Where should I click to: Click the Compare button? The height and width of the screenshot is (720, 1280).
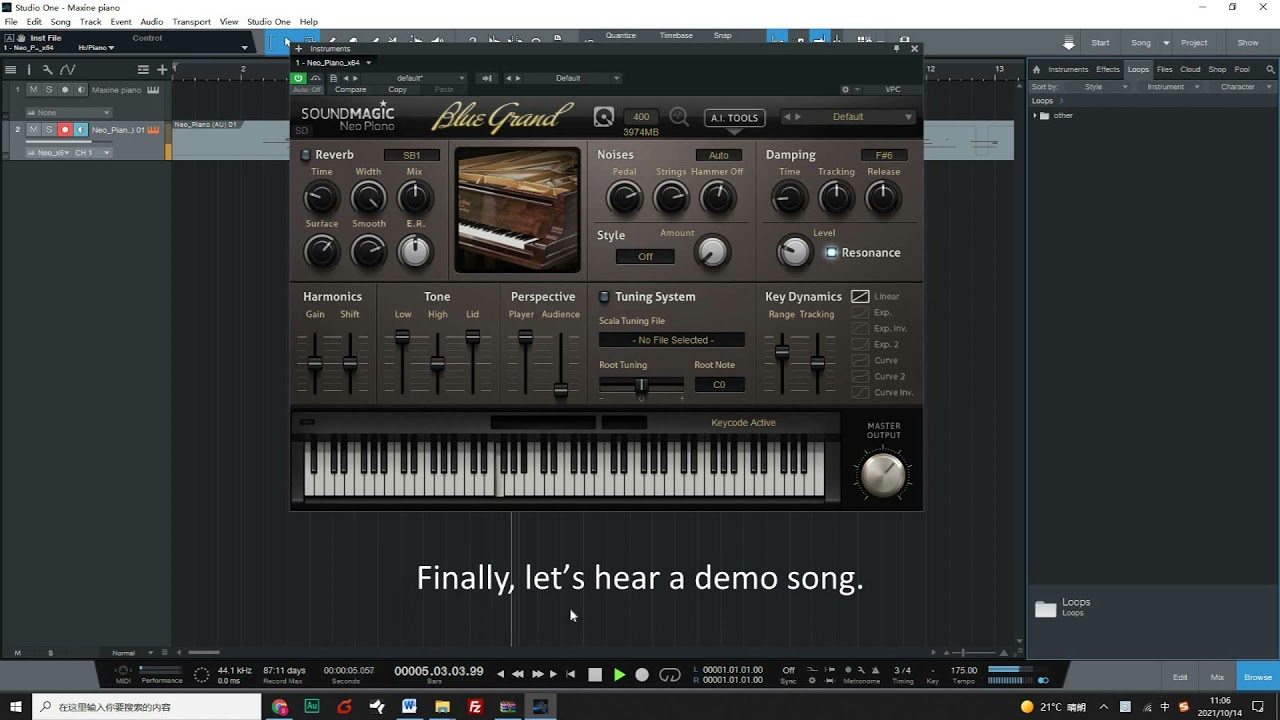350,90
